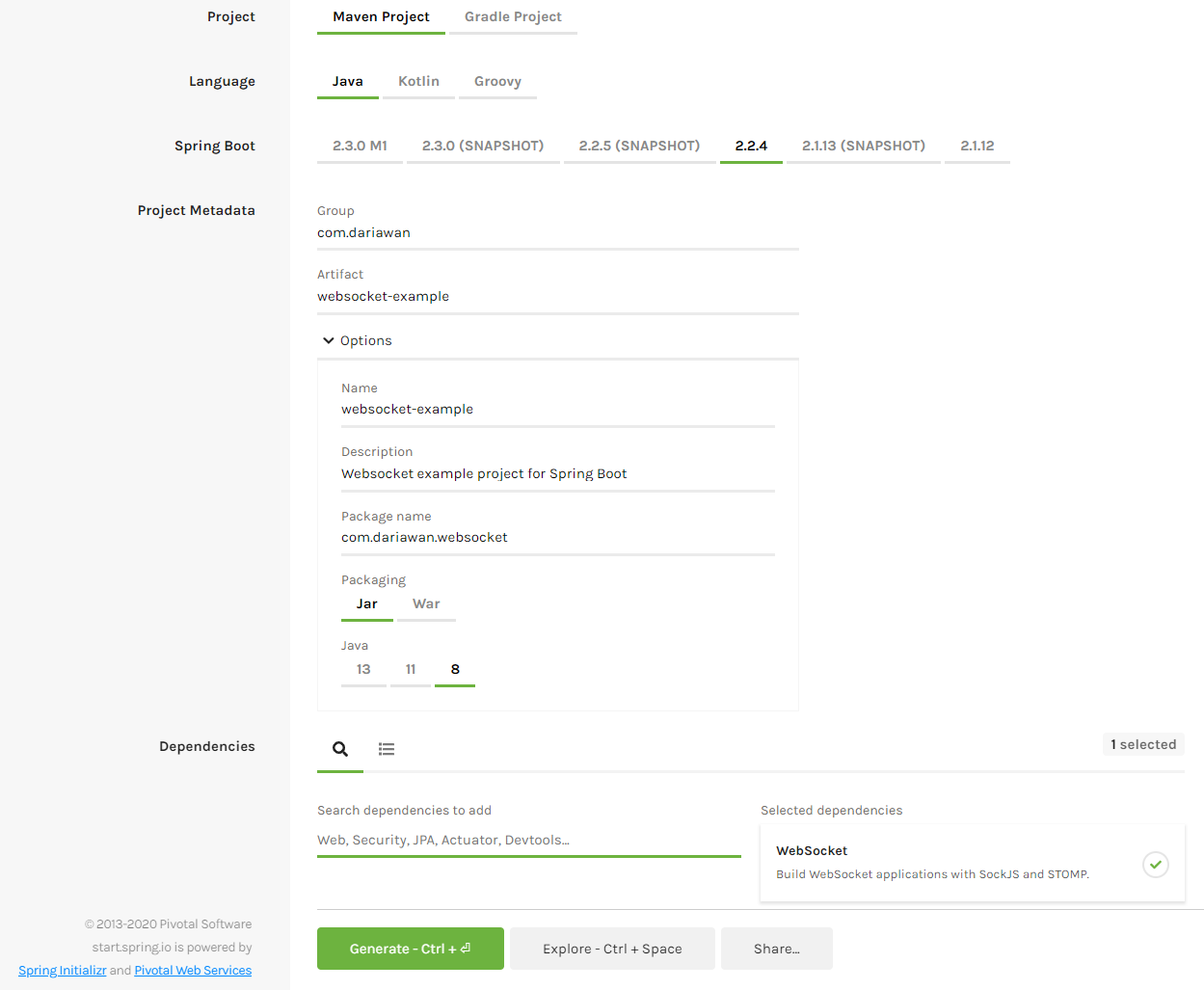Screen dimensions: 1204x990
Task: Choose Java version 13
Action: (363, 669)
